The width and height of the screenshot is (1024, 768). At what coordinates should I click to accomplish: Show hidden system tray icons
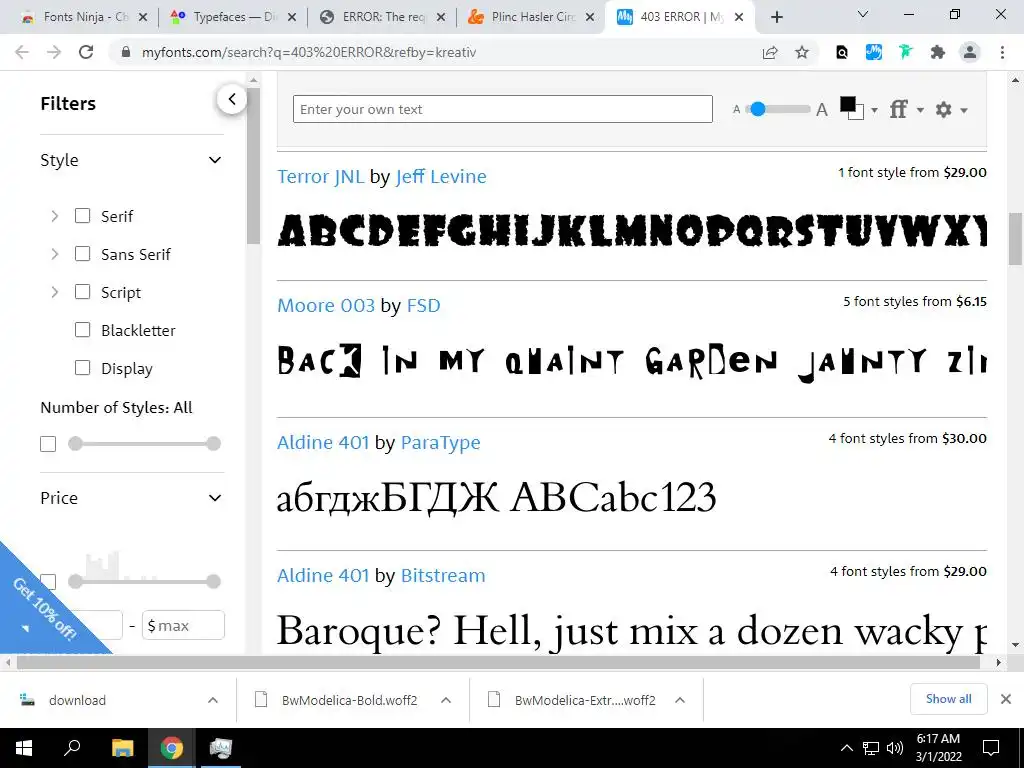(846, 748)
